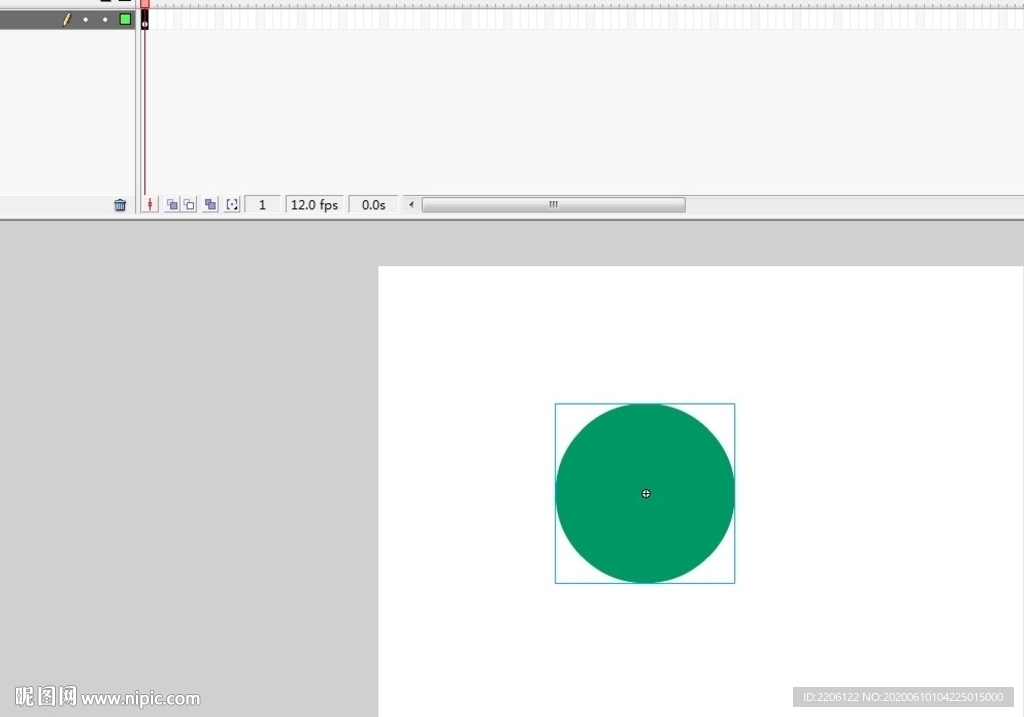Click the green layer outline color square
Viewport: 1024px width, 717px height.
pos(125,20)
